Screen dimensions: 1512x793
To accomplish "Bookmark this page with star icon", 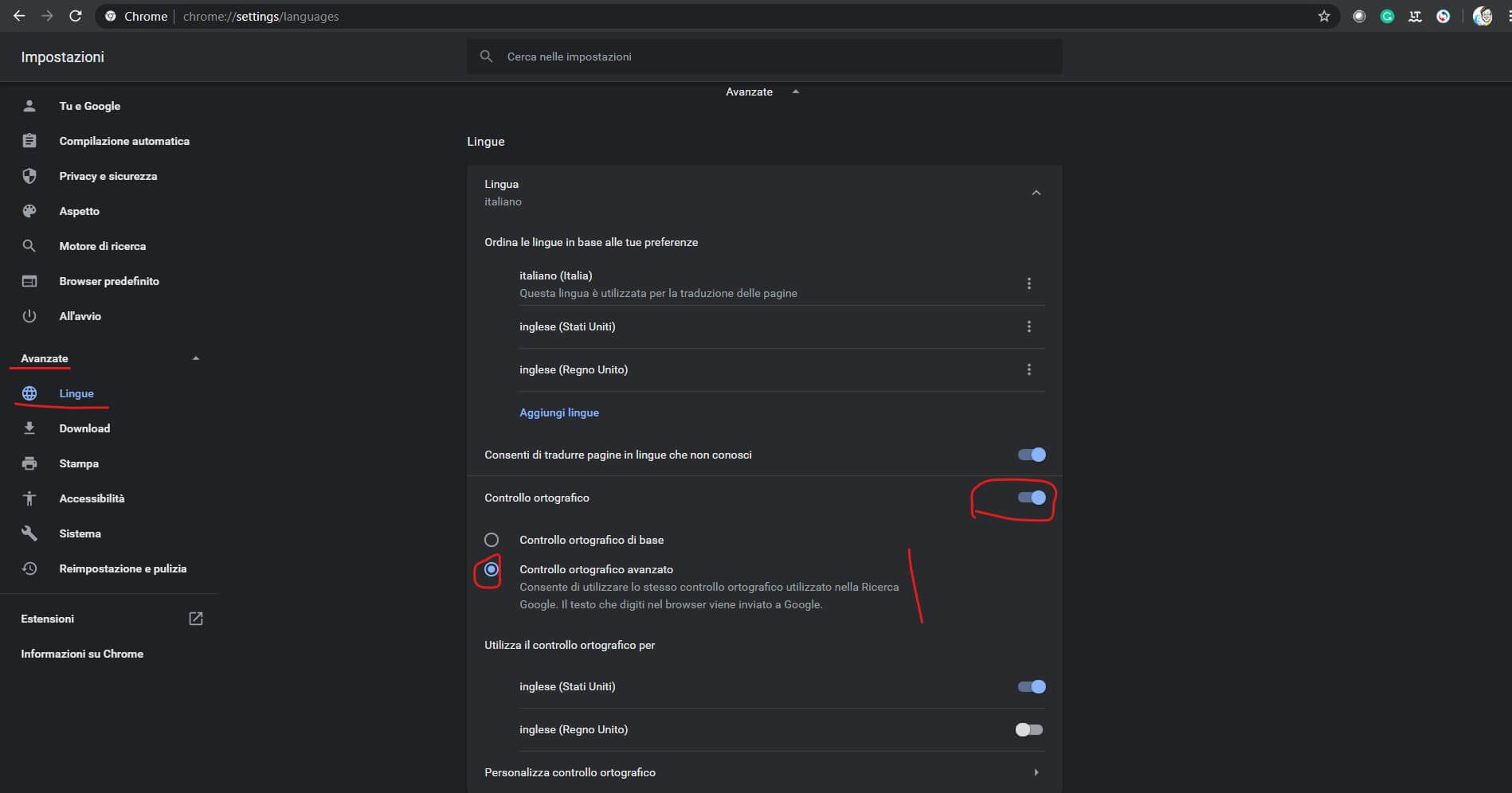I will coord(1324,16).
